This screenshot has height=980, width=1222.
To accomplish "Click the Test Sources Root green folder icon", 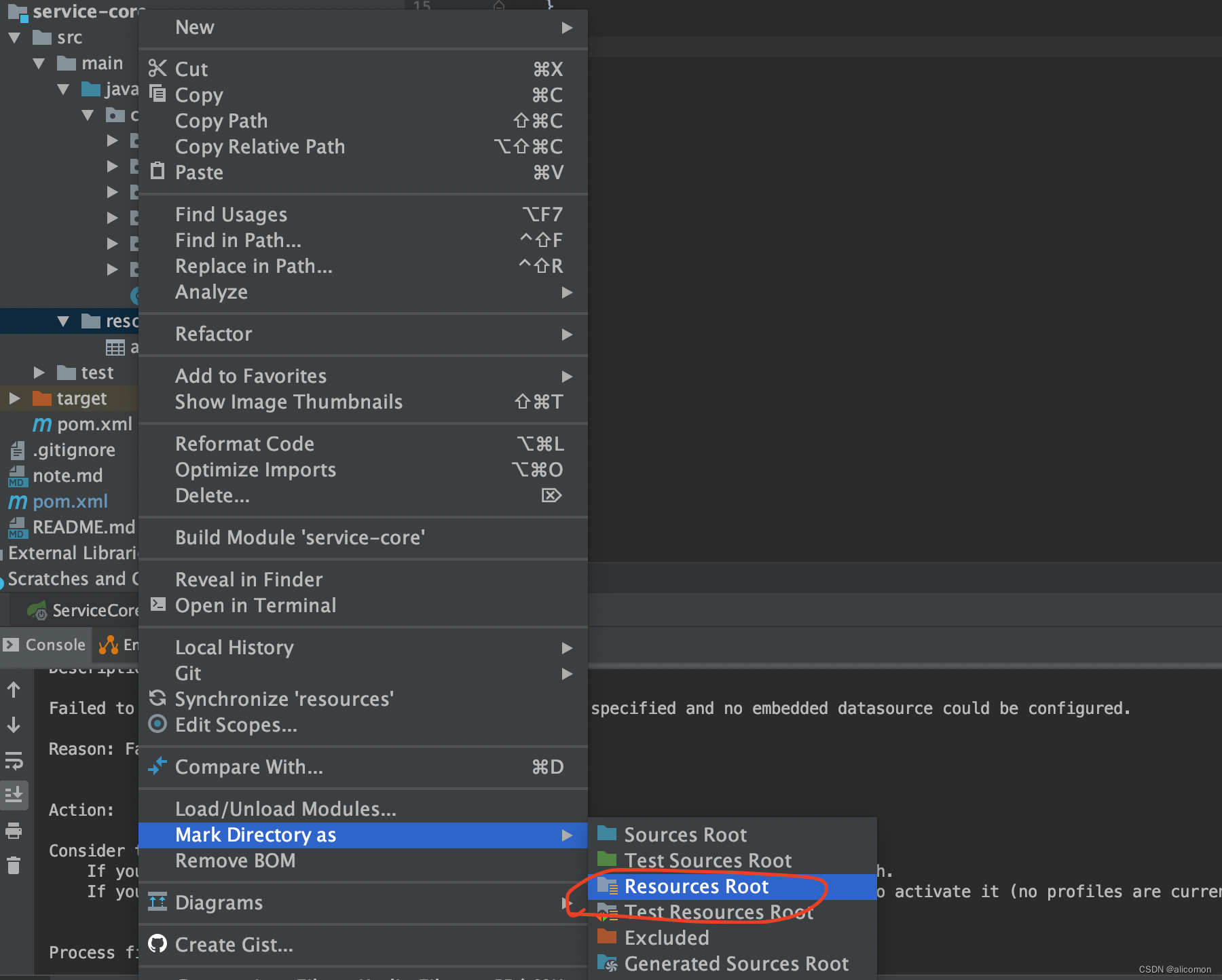I will (x=607, y=859).
